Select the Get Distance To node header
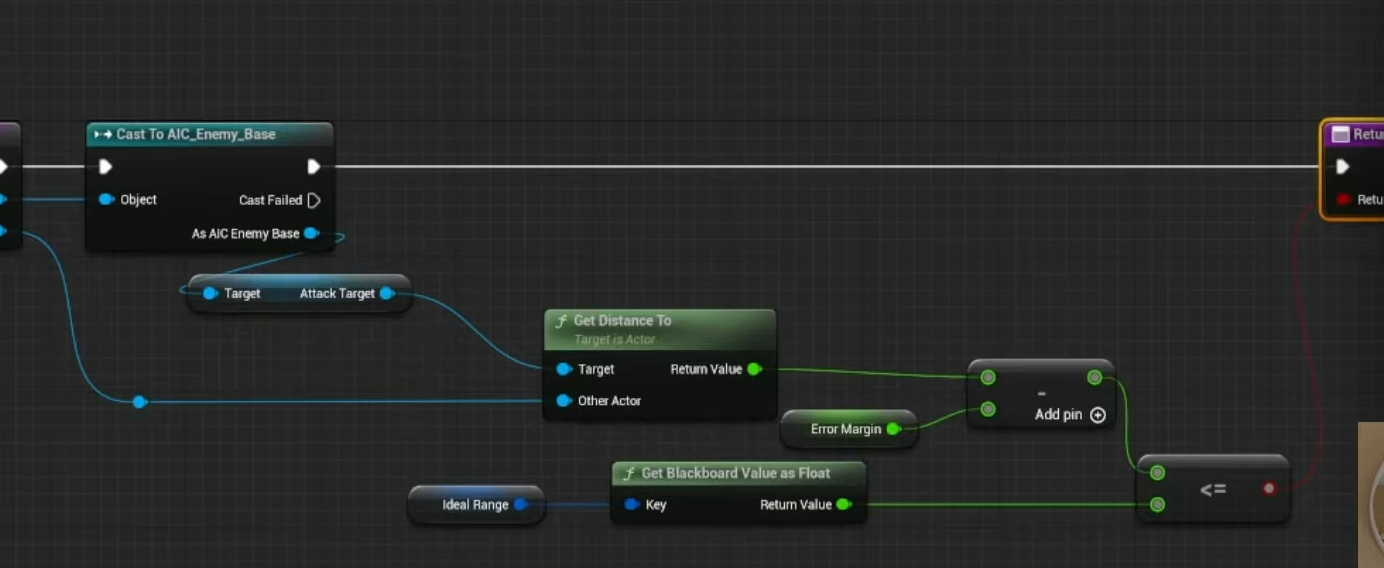 [x=660, y=322]
